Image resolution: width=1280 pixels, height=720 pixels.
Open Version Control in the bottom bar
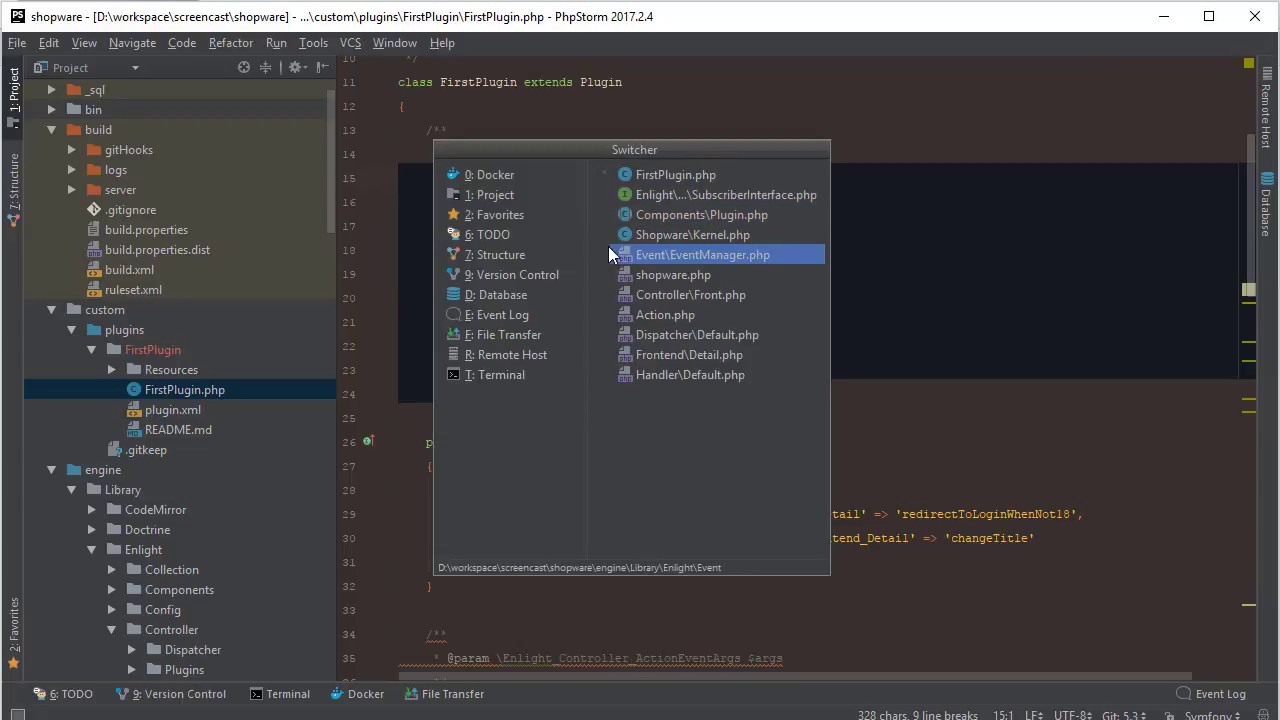tap(171, 694)
